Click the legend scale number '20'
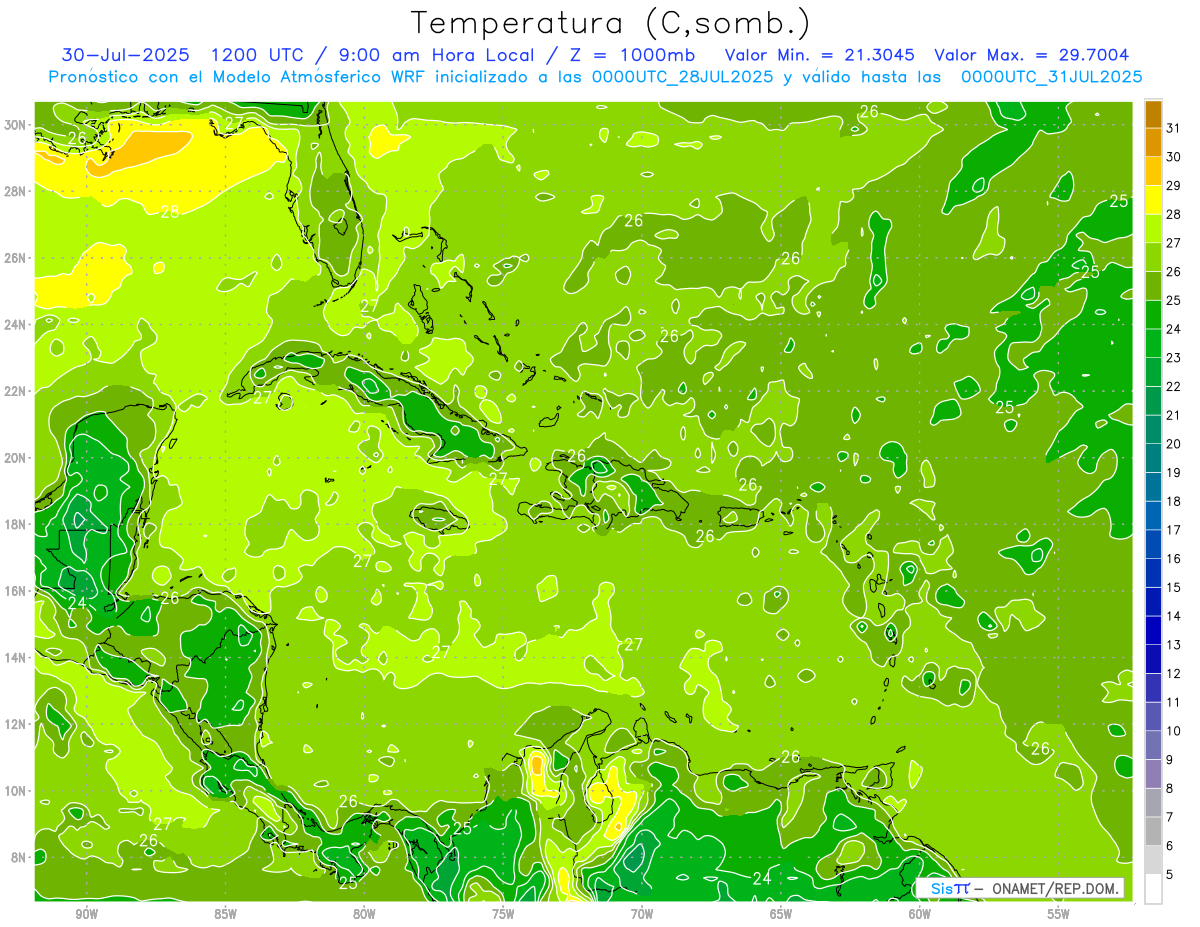 1174,444
